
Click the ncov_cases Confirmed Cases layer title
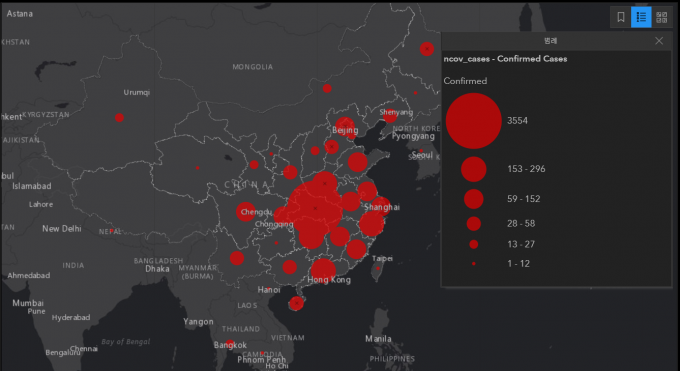505,59
